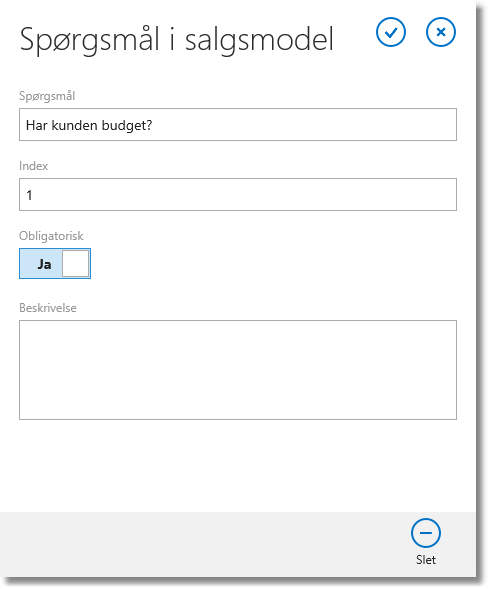This screenshot has width=488, height=589.
Task: Click the blank area below the Beskrivelse box
Action: 238,466
